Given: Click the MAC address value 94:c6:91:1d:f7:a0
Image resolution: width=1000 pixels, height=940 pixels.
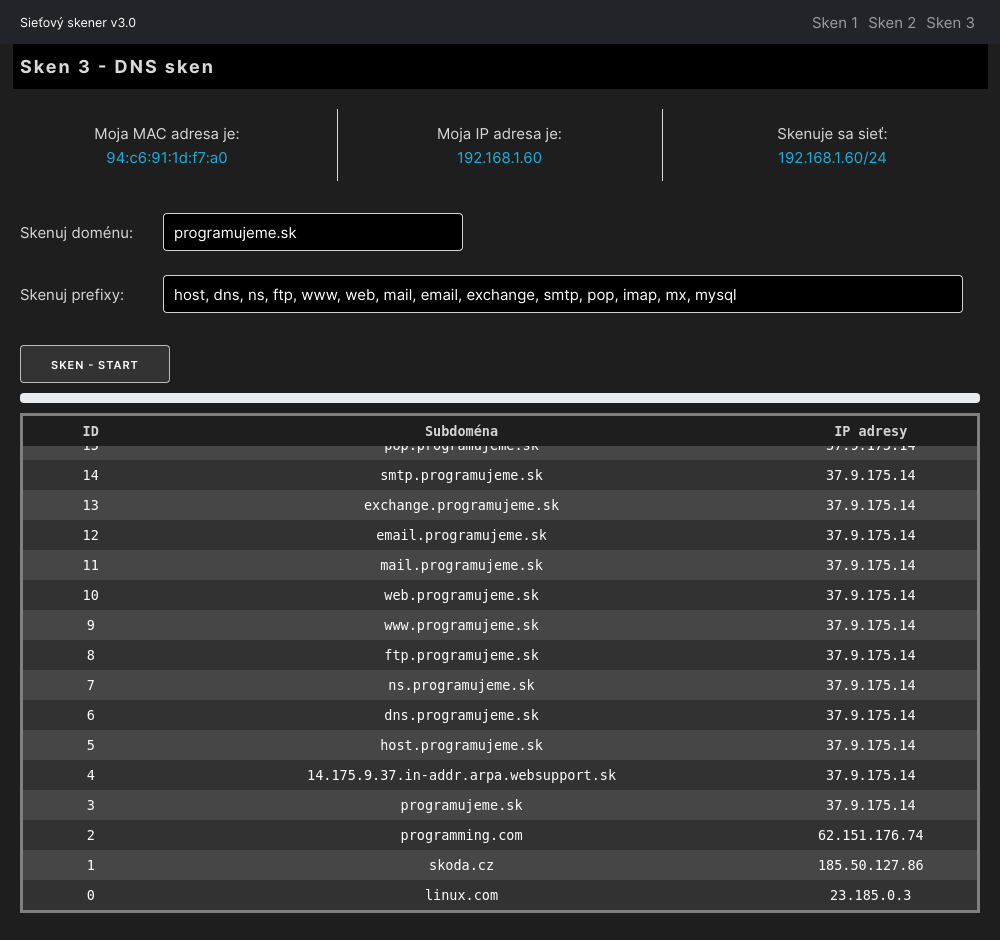Looking at the screenshot, I should click(x=167, y=158).
